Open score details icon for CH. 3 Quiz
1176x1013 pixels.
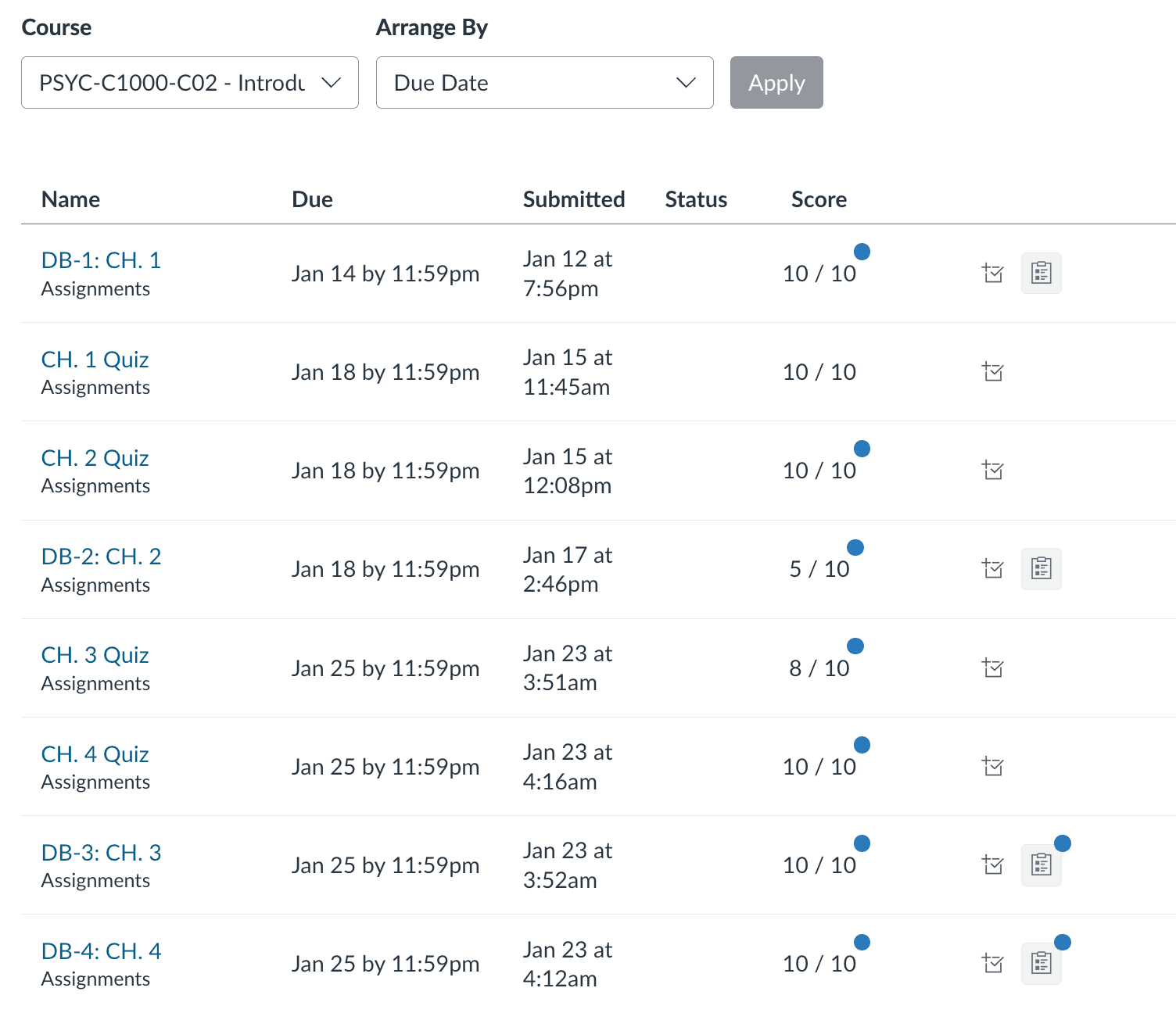[992, 668]
